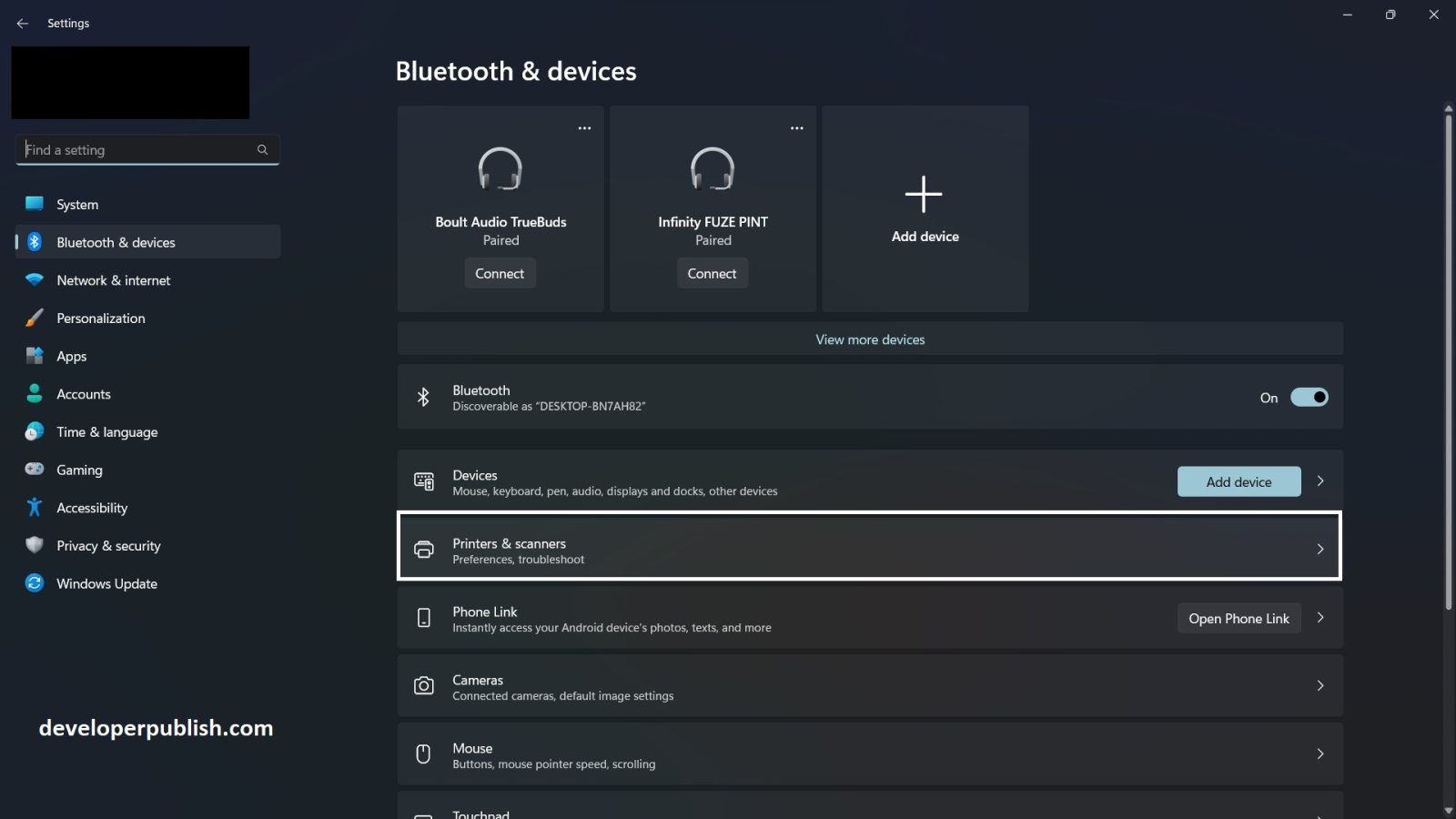Click the Gaming controller icon
This screenshot has width=1456, height=819.
(35, 469)
